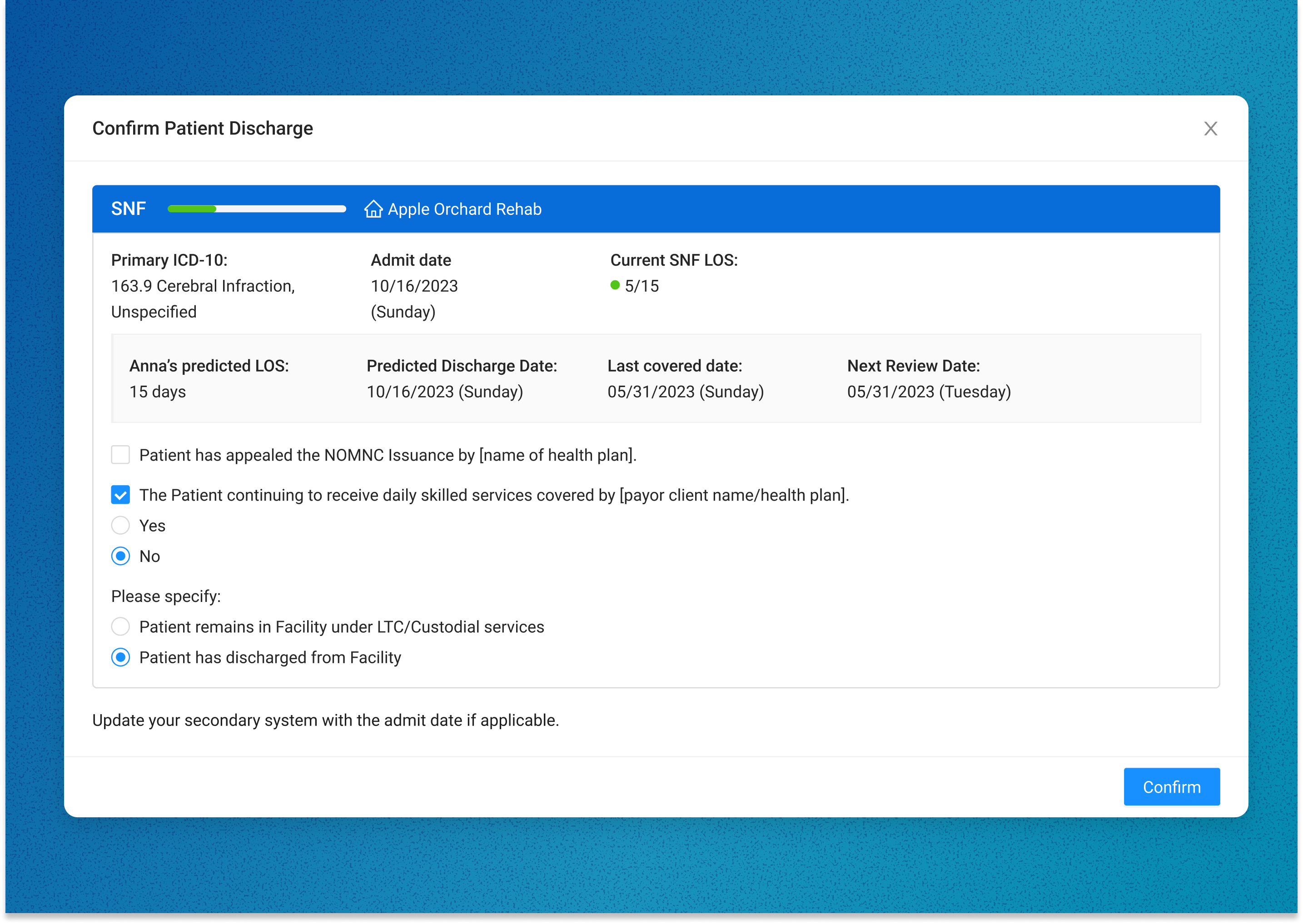Click the Next Review Date value
This screenshot has height=924, width=1303.
[x=929, y=392]
